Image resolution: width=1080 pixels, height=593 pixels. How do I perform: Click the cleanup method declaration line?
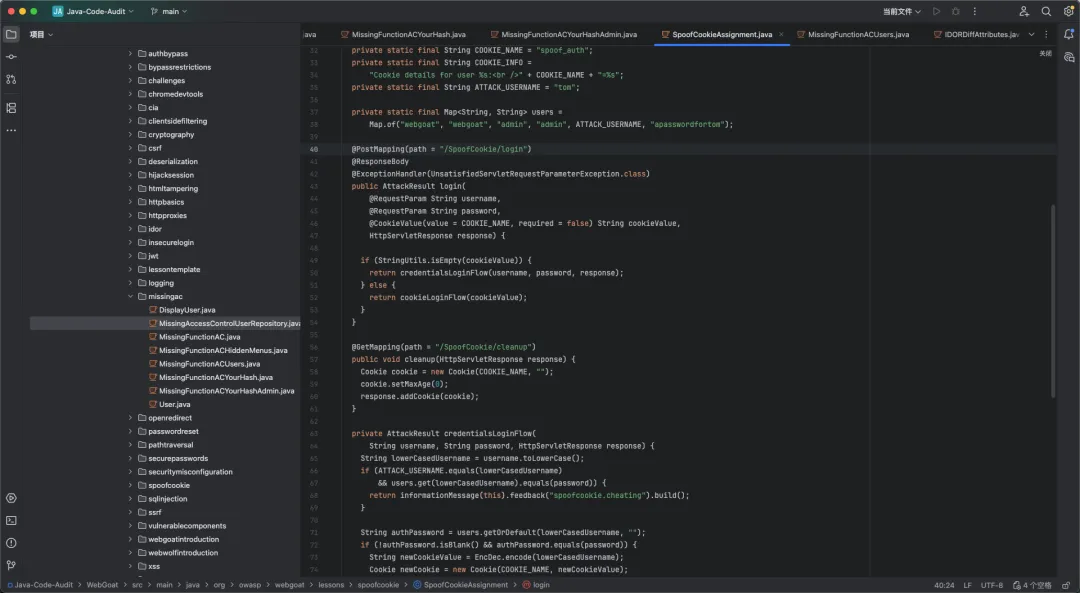point(463,360)
